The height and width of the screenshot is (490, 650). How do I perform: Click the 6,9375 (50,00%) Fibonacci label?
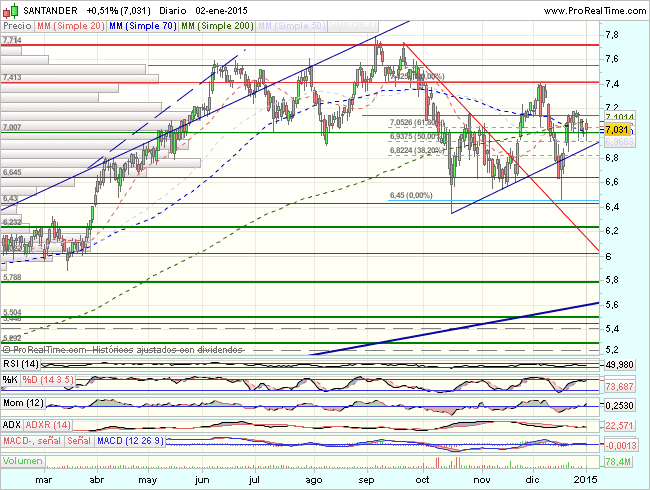pos(415,136)
